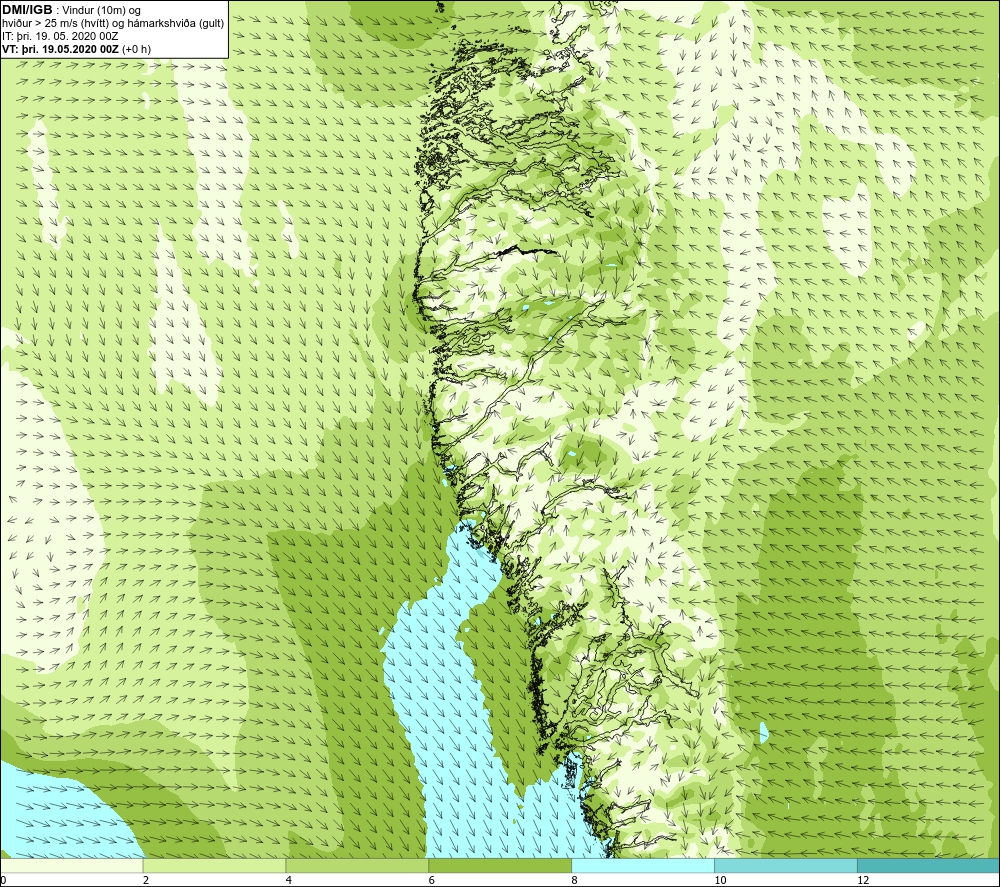Click the 2–4 m/s light green legend swatch
The height and width of the screenshot is (887, 1000).
coord(214,865)
